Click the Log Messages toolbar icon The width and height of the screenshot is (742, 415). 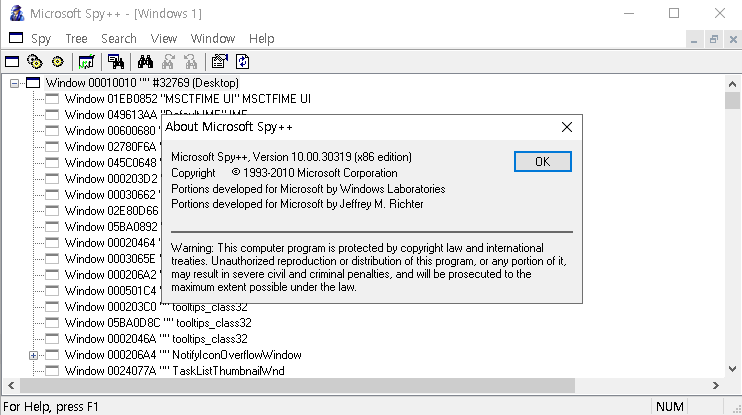point(86,62)
